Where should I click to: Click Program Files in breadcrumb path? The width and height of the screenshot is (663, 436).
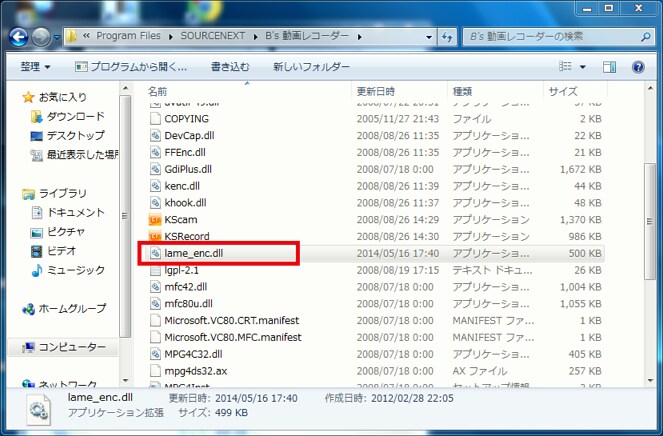(129, 36)
